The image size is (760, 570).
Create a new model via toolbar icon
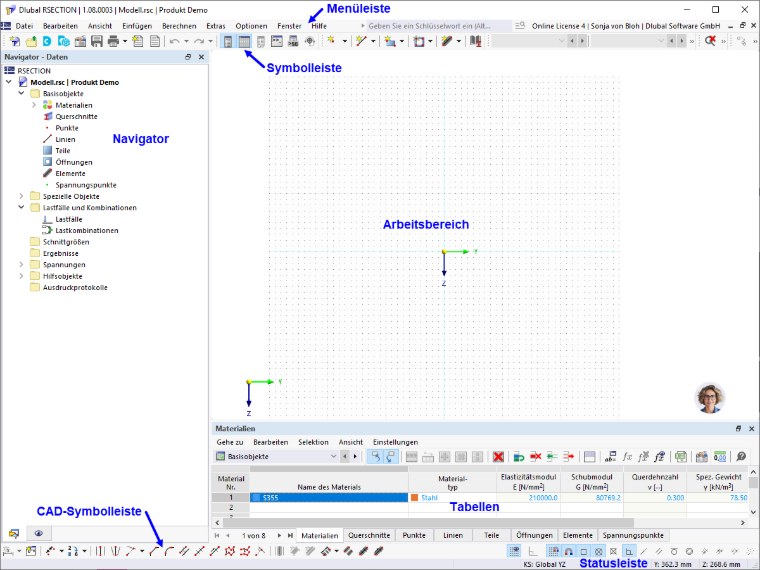pos(15,41)
